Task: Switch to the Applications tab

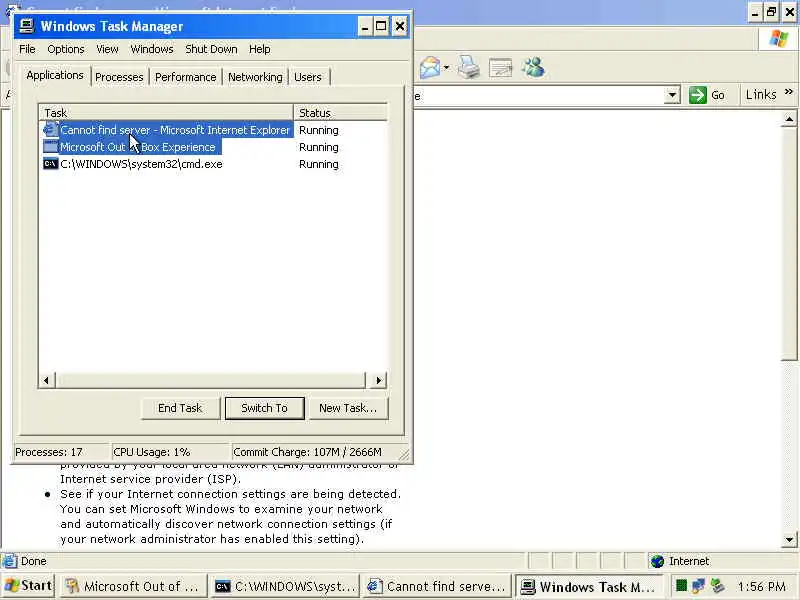Action: tap(55, 75)
